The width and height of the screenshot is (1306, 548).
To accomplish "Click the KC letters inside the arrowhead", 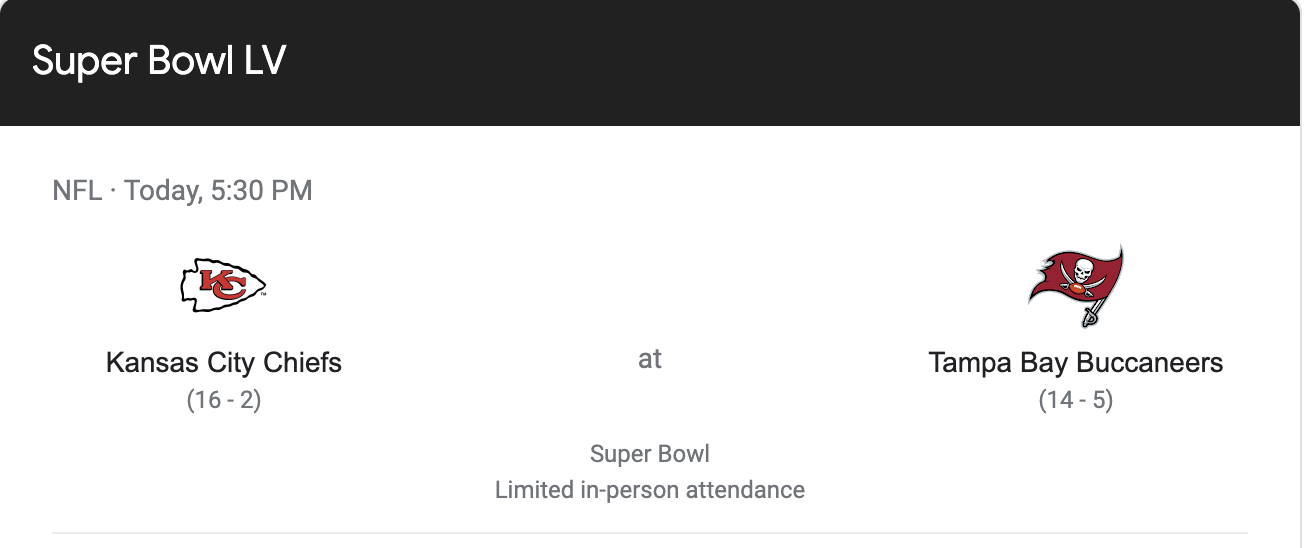I will [219, 285].
